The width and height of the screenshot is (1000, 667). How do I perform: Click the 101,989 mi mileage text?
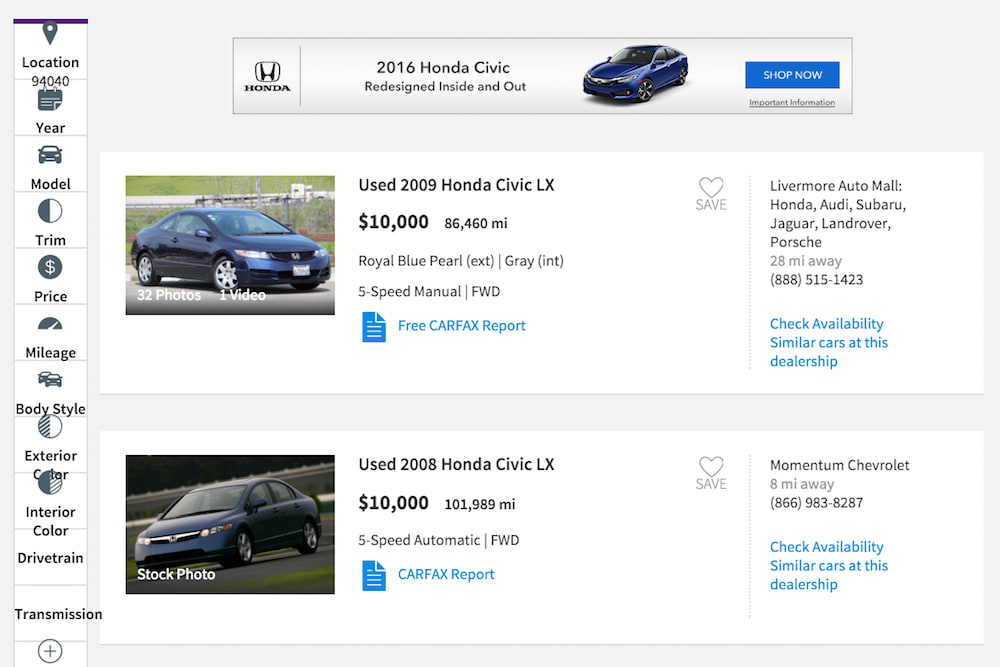(480, 505)
